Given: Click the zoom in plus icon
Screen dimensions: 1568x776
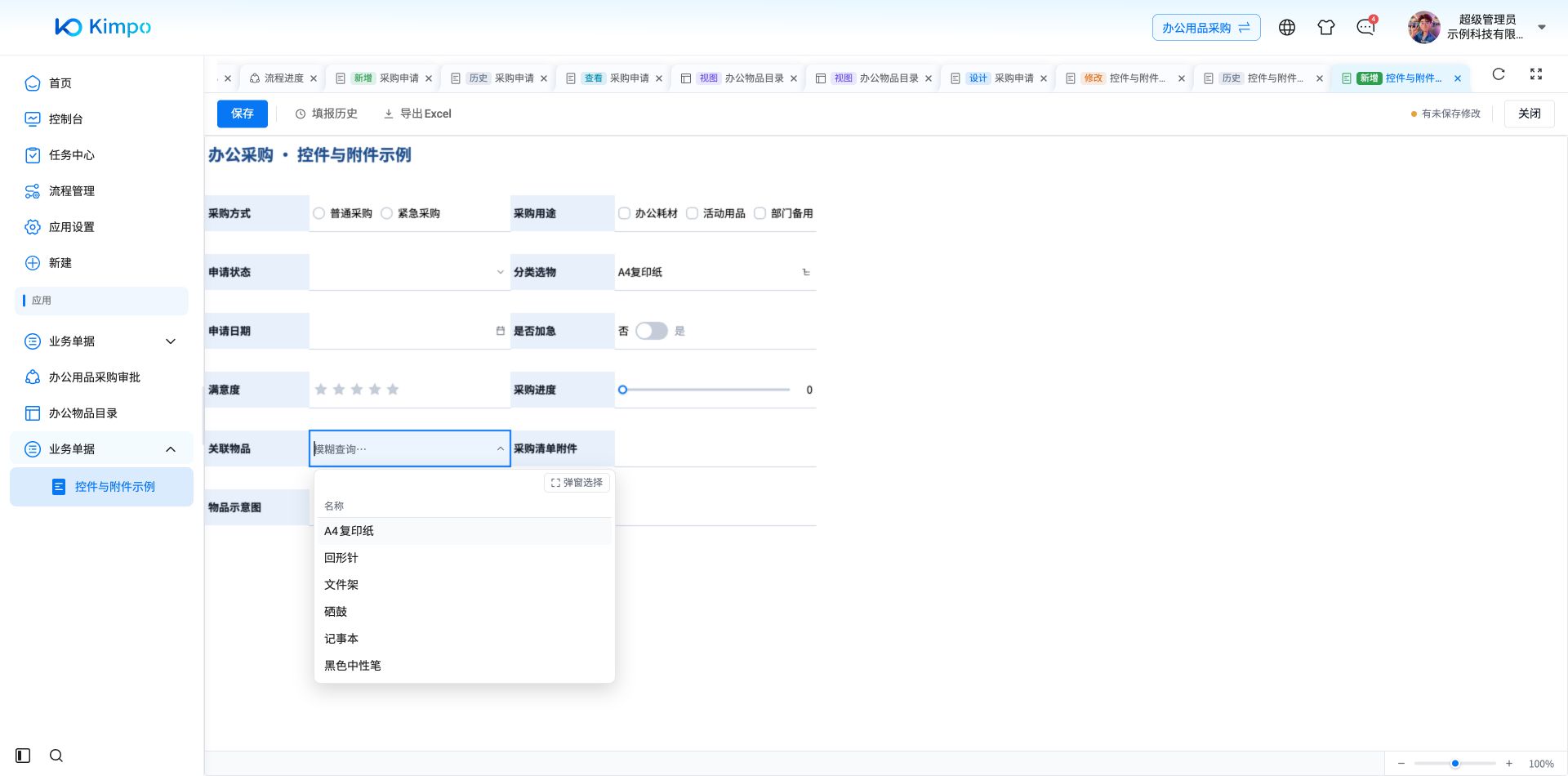Looking at the screenshot, I should coord(1509,764).
